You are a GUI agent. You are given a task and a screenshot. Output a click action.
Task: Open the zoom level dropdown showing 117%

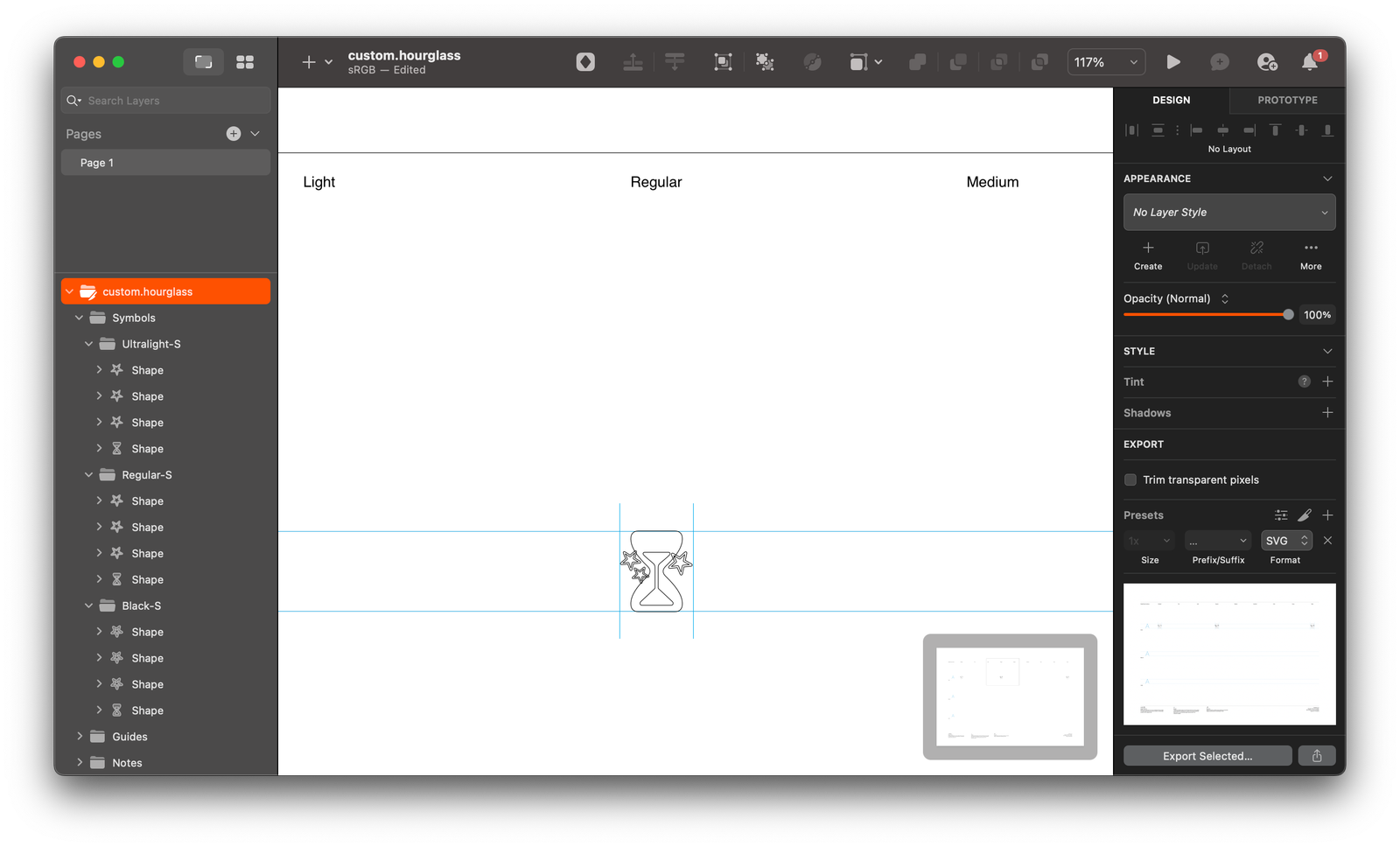coord(1105,62)
